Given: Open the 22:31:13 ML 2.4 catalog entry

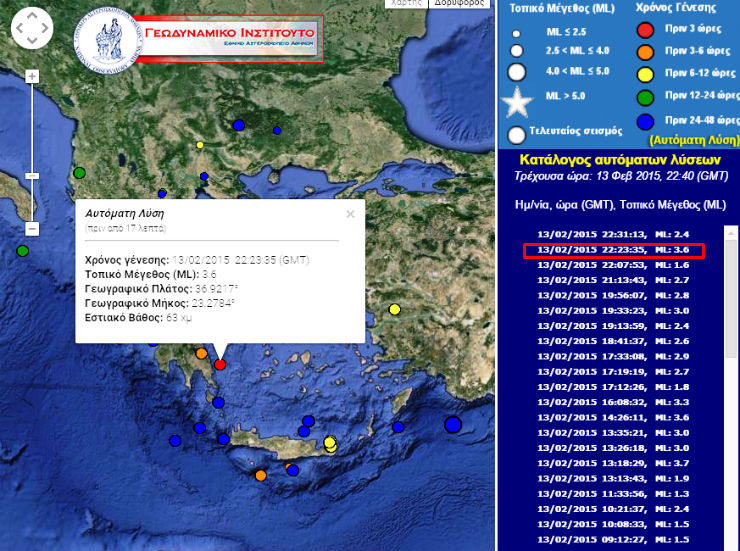Looking at the screenshot, I should [614, 235].
